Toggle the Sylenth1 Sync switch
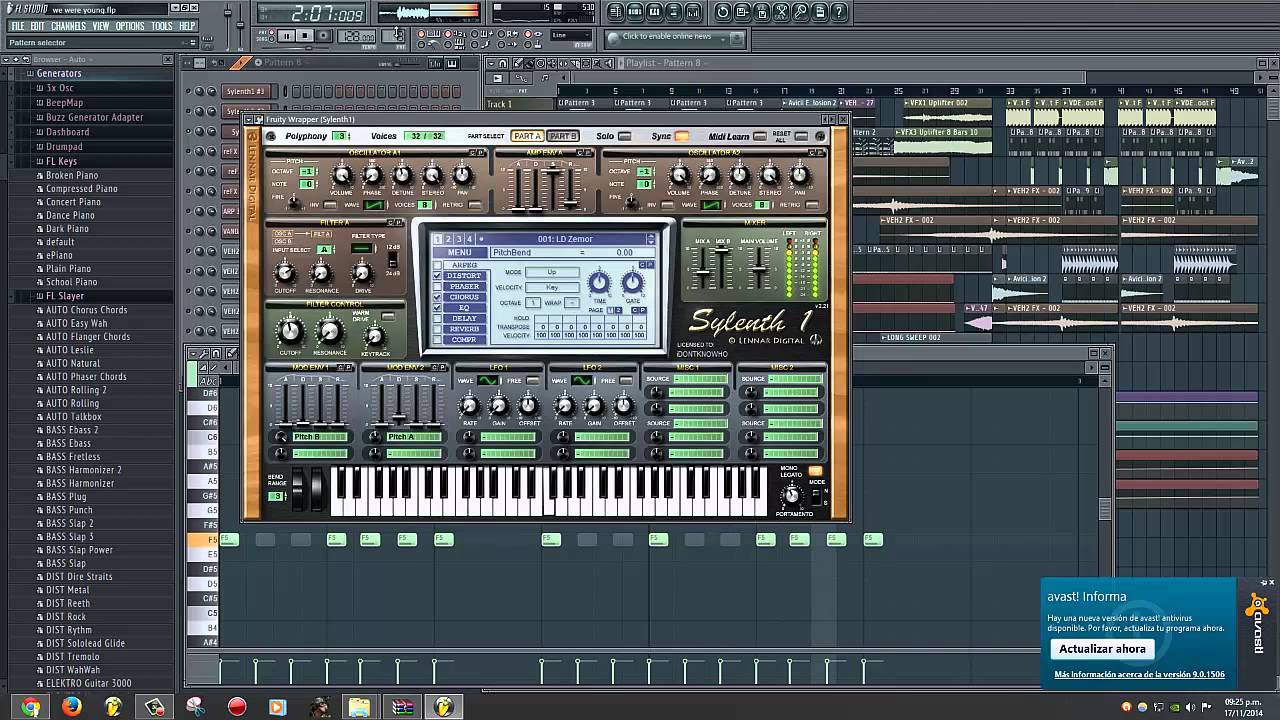The width and height of the screenshot is (1280, 720). pos(682,136)
